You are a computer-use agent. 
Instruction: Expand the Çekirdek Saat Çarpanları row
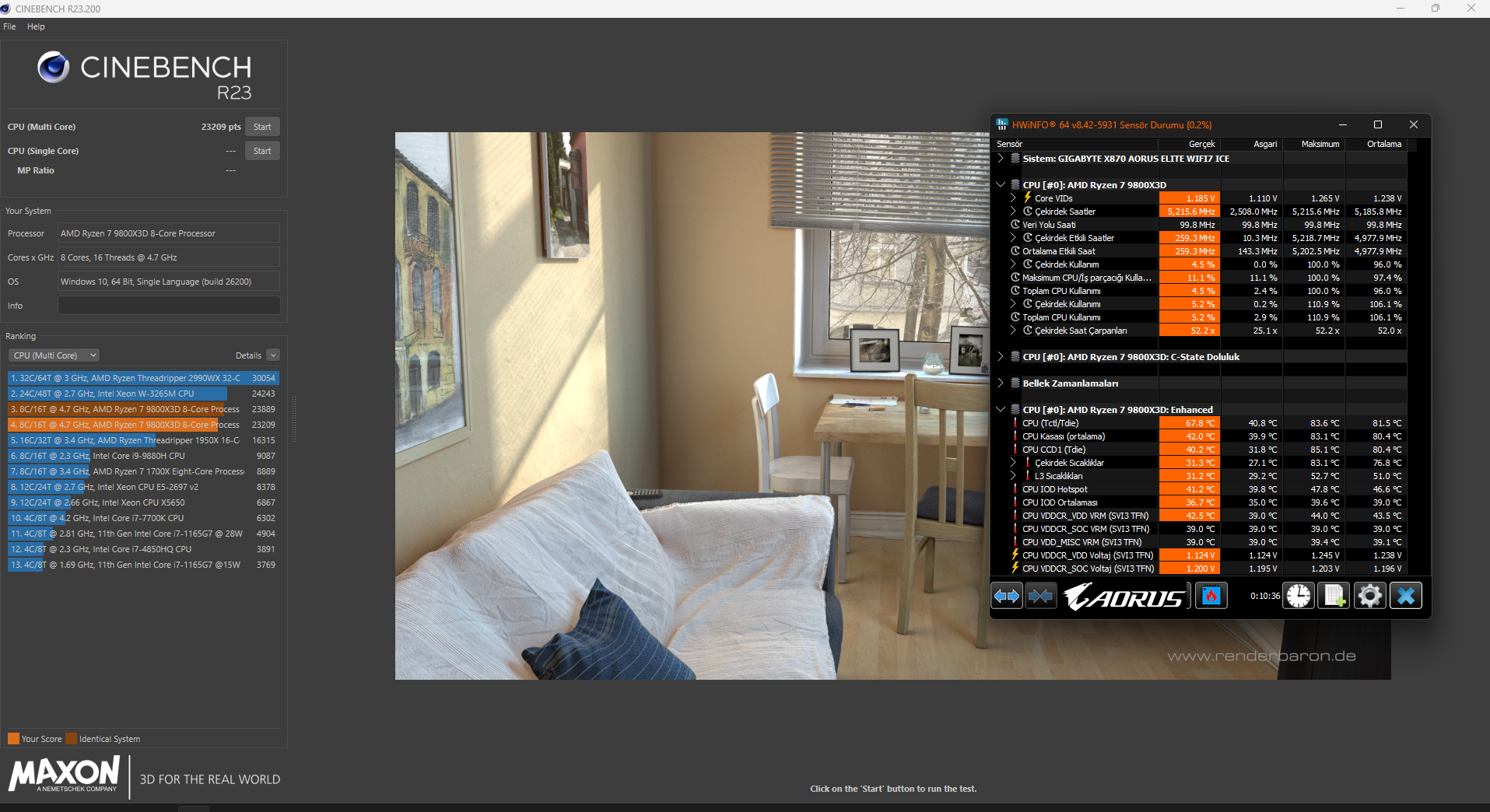pyautogui.click(x=1013, y=331)
